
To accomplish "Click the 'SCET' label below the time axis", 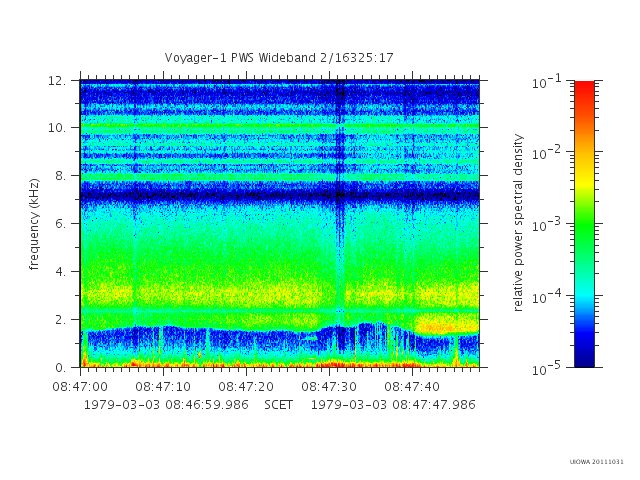I will point(278,405).
